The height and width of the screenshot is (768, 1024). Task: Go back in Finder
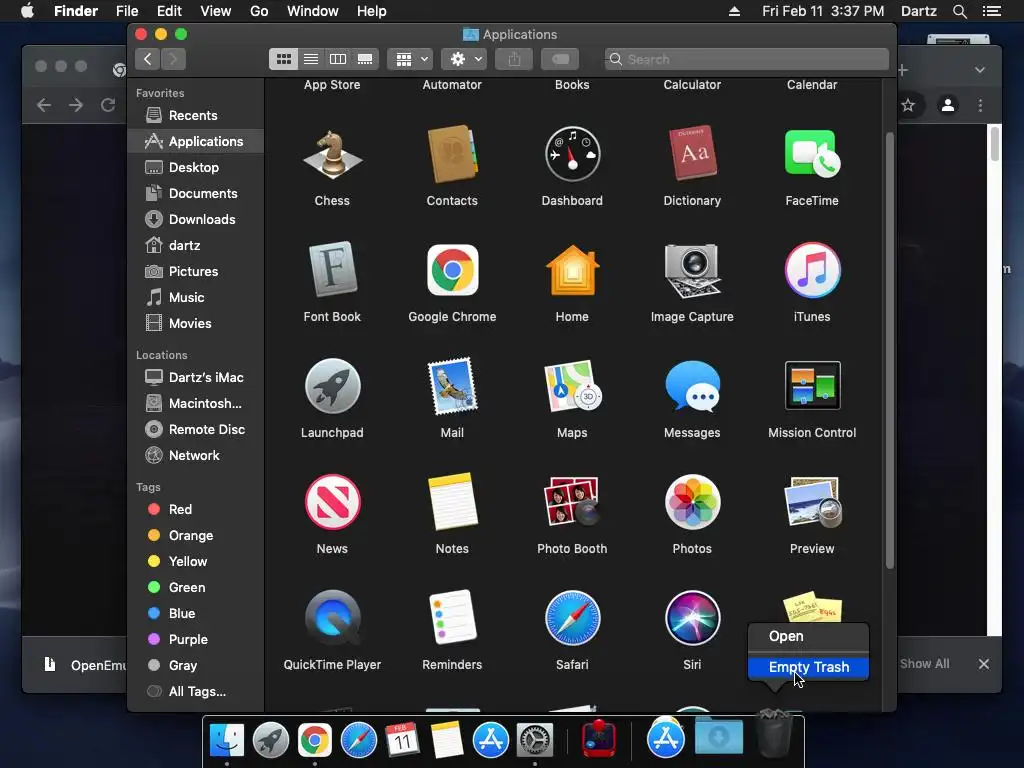click(x=148, y=59)
